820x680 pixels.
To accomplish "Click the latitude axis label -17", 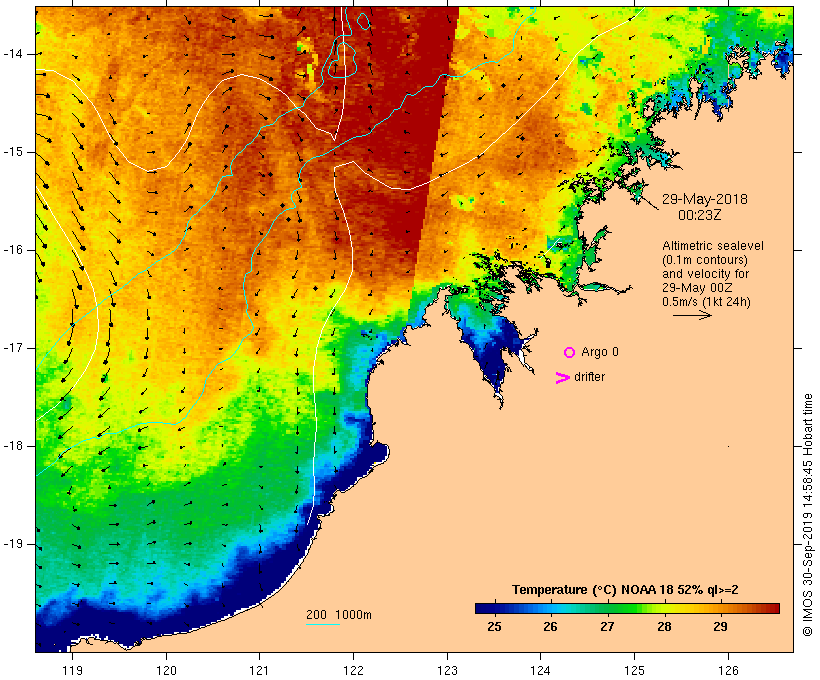I will (x=13, y=348).
